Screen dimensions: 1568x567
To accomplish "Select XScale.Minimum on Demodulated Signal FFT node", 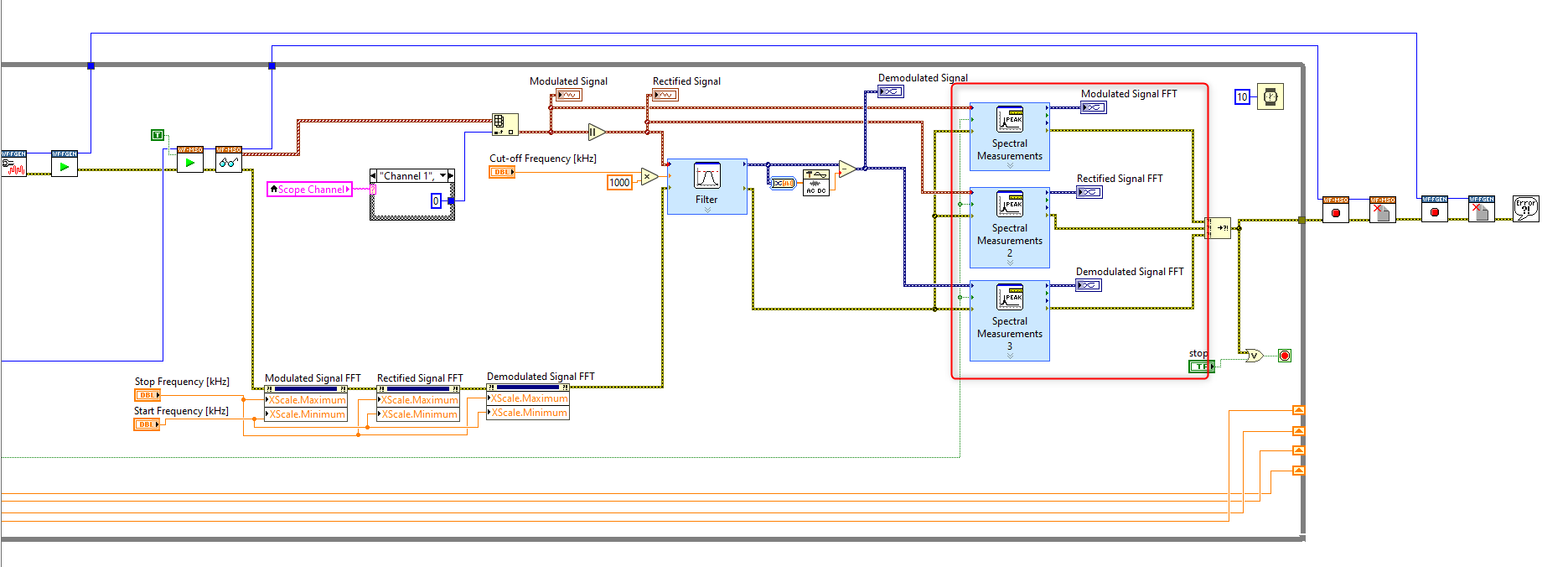I will point(528,413).
